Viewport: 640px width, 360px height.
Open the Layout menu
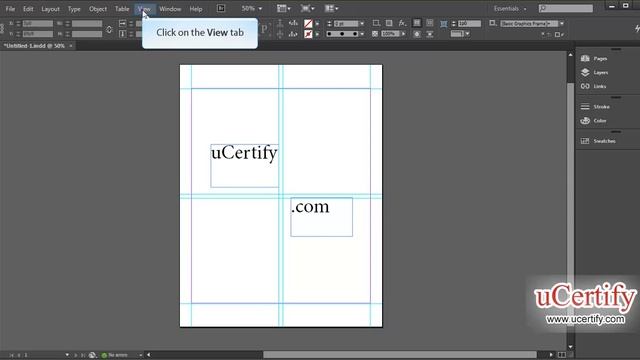click(50, 9)
